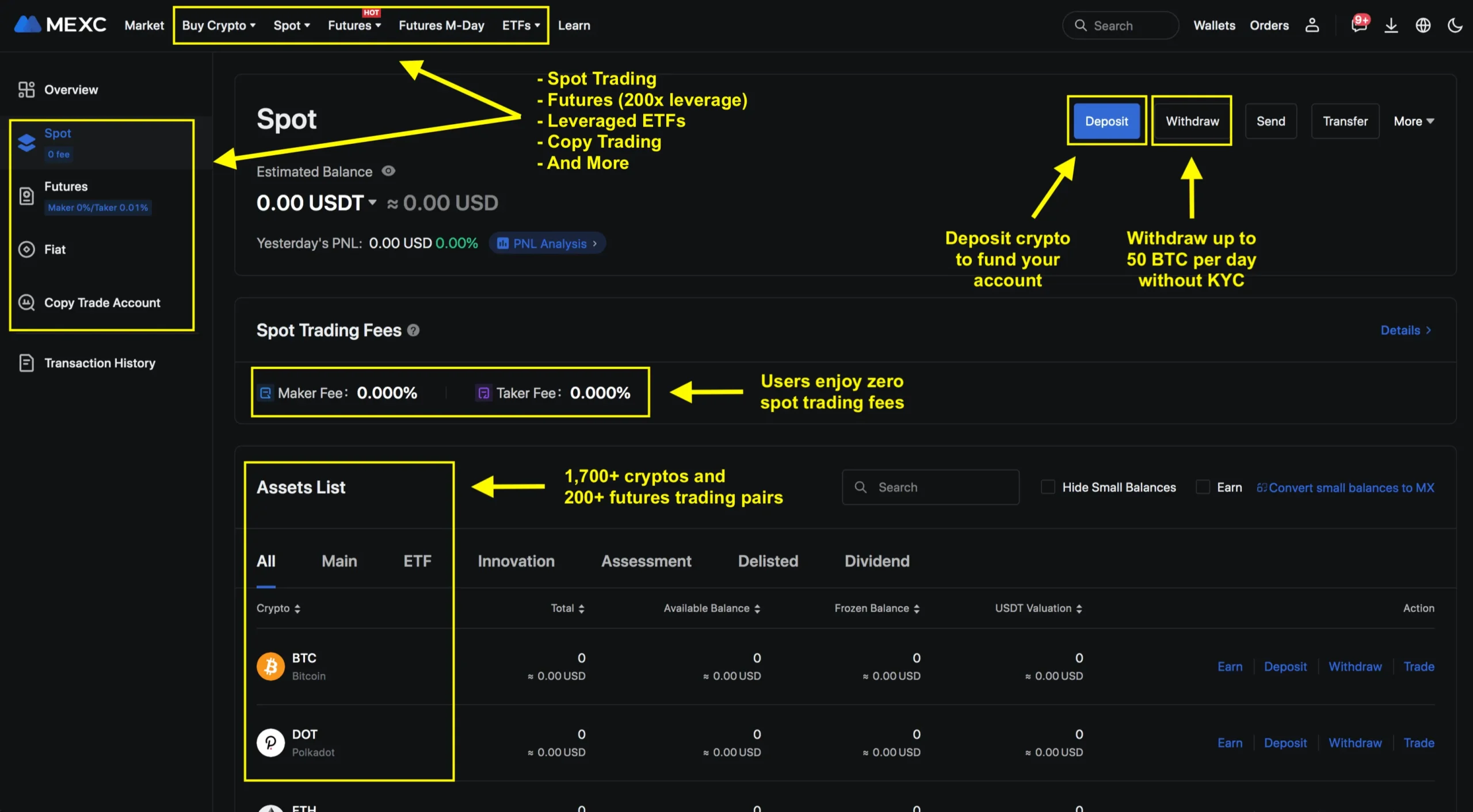Open Futures M-Day menu item
The width and height of the screenshot is (1473, 812).
click(x=441, y=25)
